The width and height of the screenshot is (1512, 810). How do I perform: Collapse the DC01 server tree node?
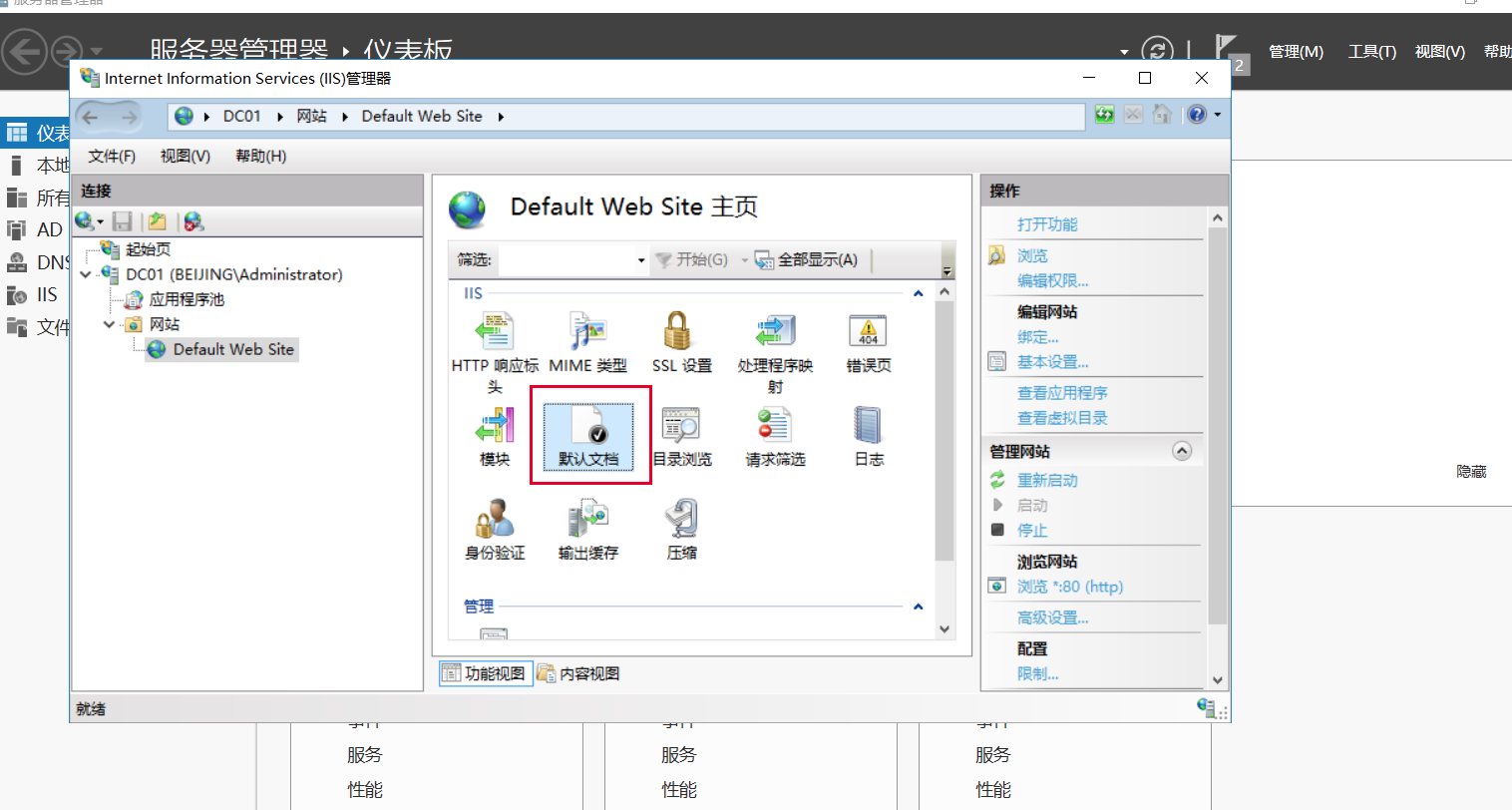[x=86, y=274]
